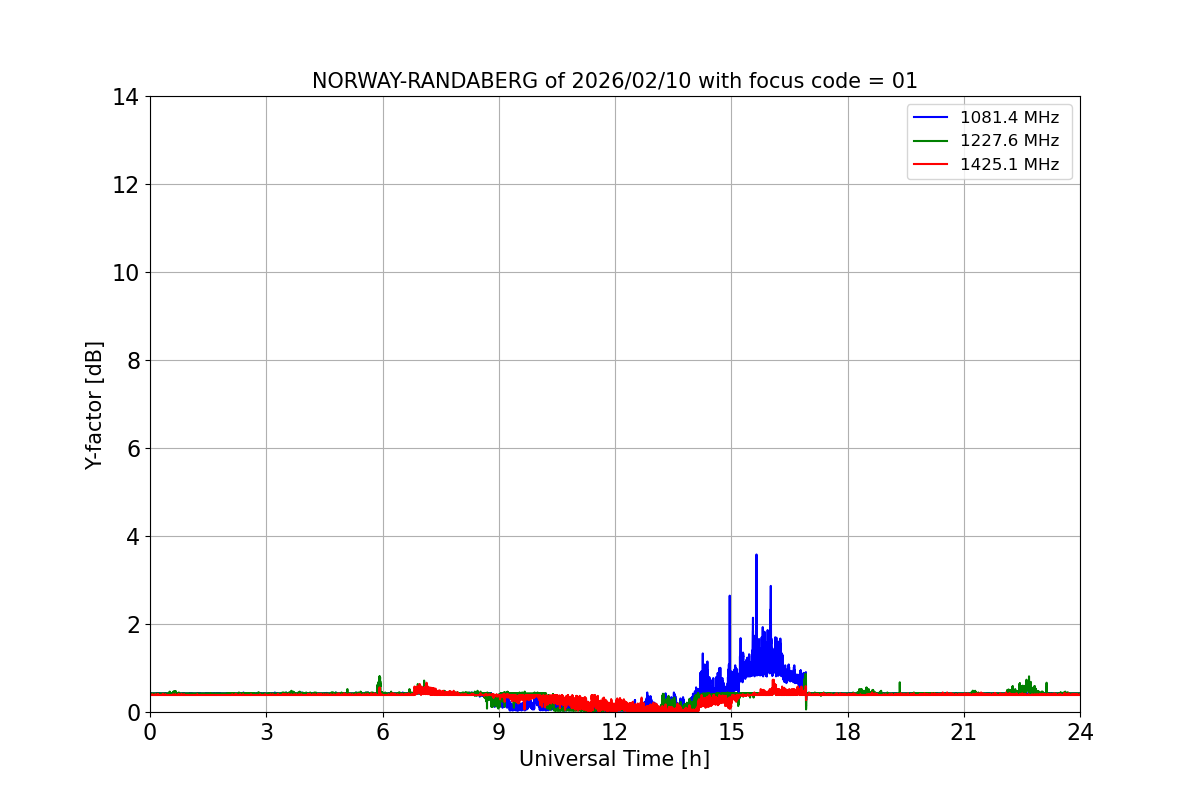Click the Y-factor [dB] axis label
Viewport: 1200px width, 800px height.
(94, 405)
